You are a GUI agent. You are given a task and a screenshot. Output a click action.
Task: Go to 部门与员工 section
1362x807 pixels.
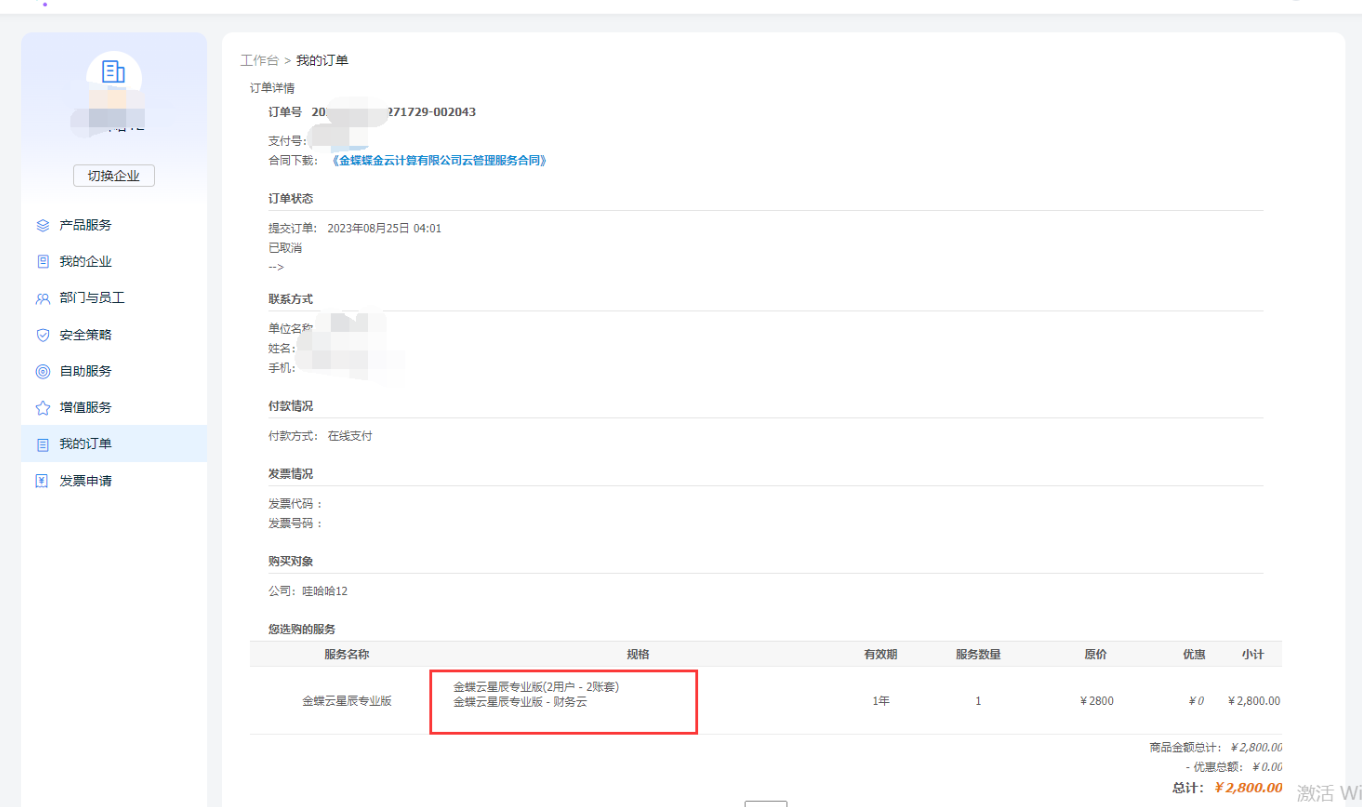[114, 298]
